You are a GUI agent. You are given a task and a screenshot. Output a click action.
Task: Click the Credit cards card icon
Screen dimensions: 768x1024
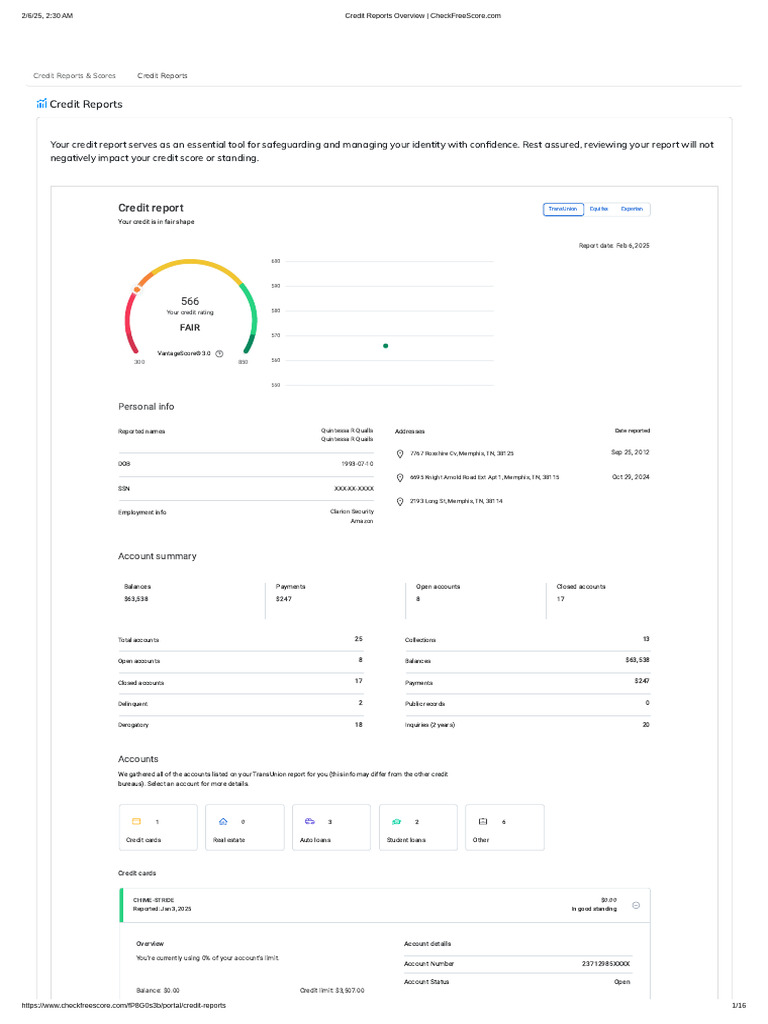[x=136, y=822]
